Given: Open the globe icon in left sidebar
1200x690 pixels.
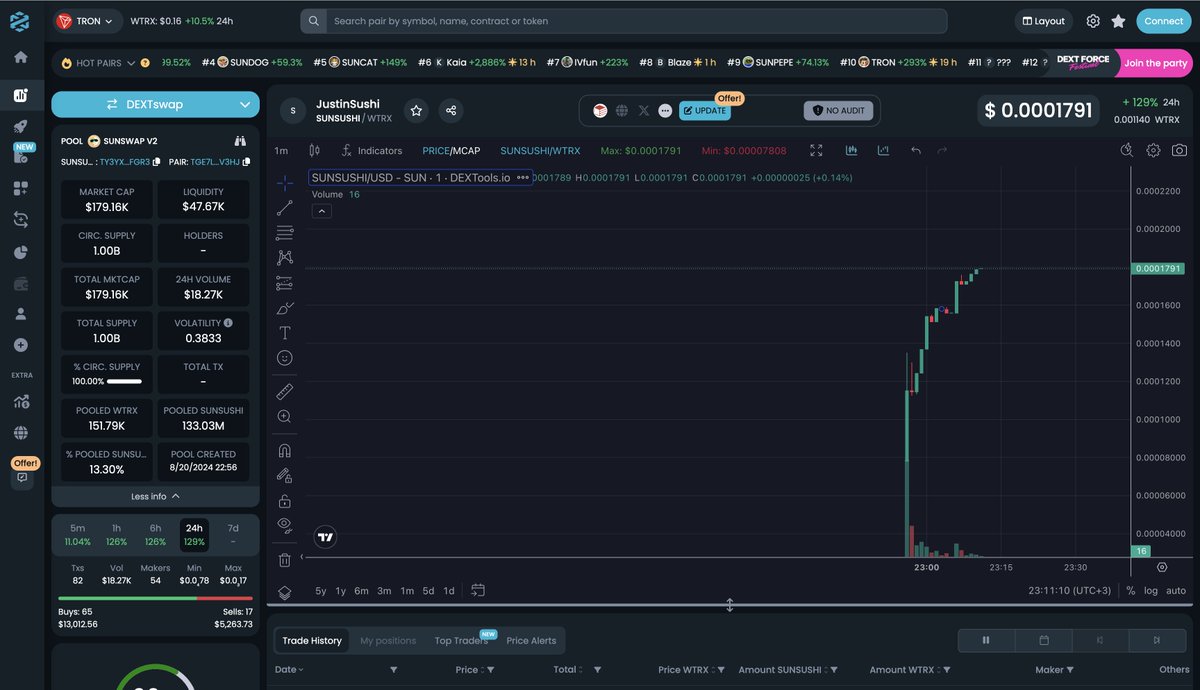Looking at the screenshot, I should tap(20, 433).
